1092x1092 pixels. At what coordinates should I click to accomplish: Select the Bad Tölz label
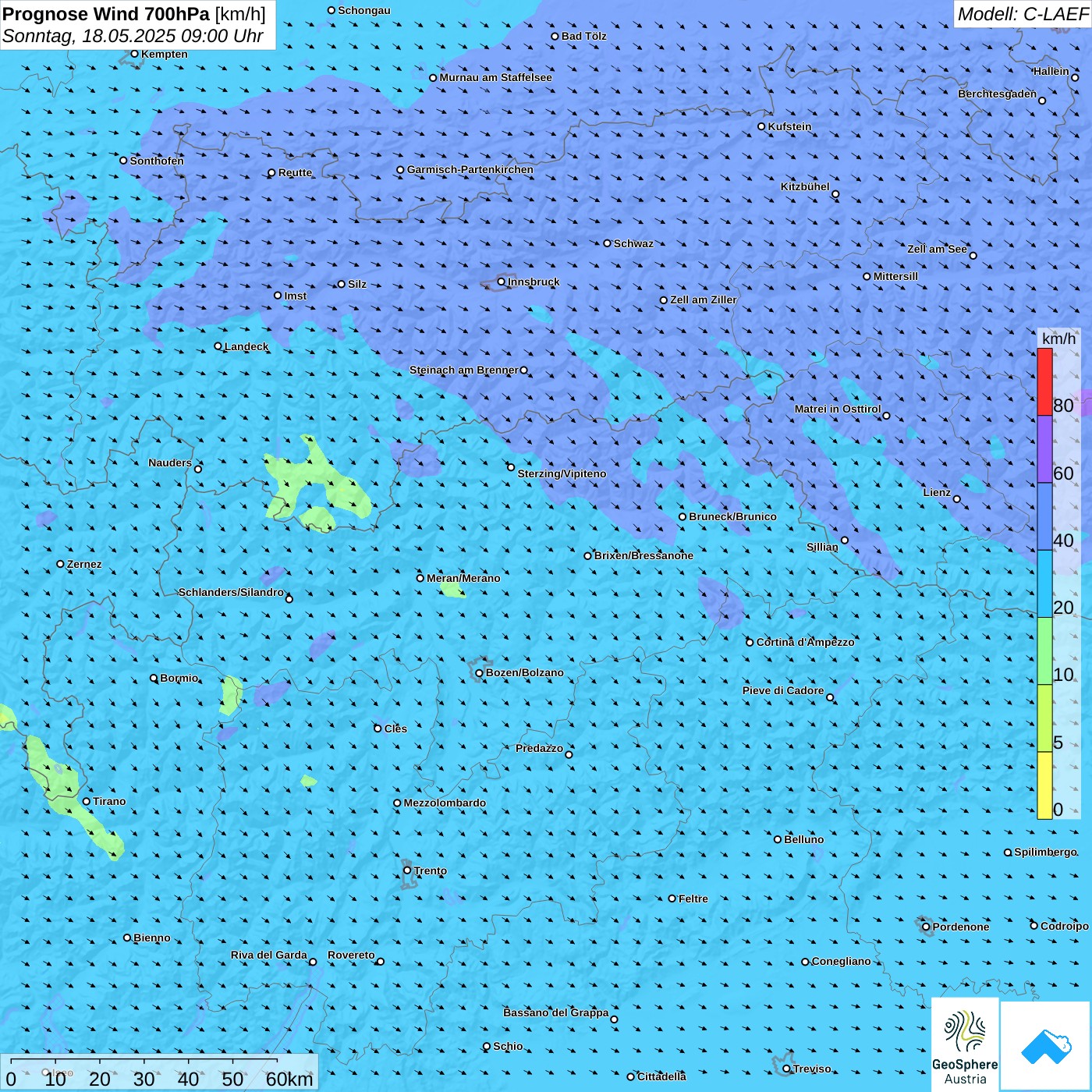point(584,36)
